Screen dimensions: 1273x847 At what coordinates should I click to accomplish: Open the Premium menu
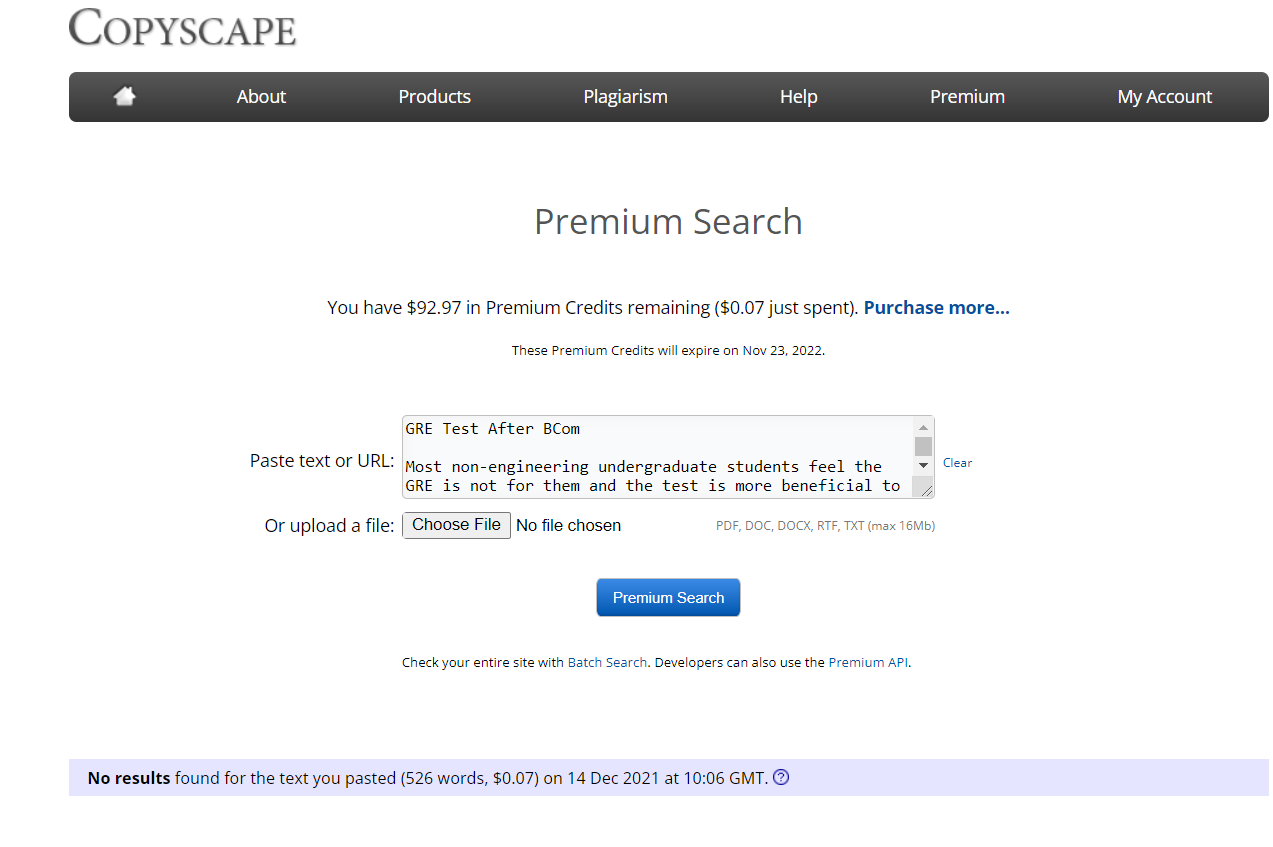(x=967, y=97)
